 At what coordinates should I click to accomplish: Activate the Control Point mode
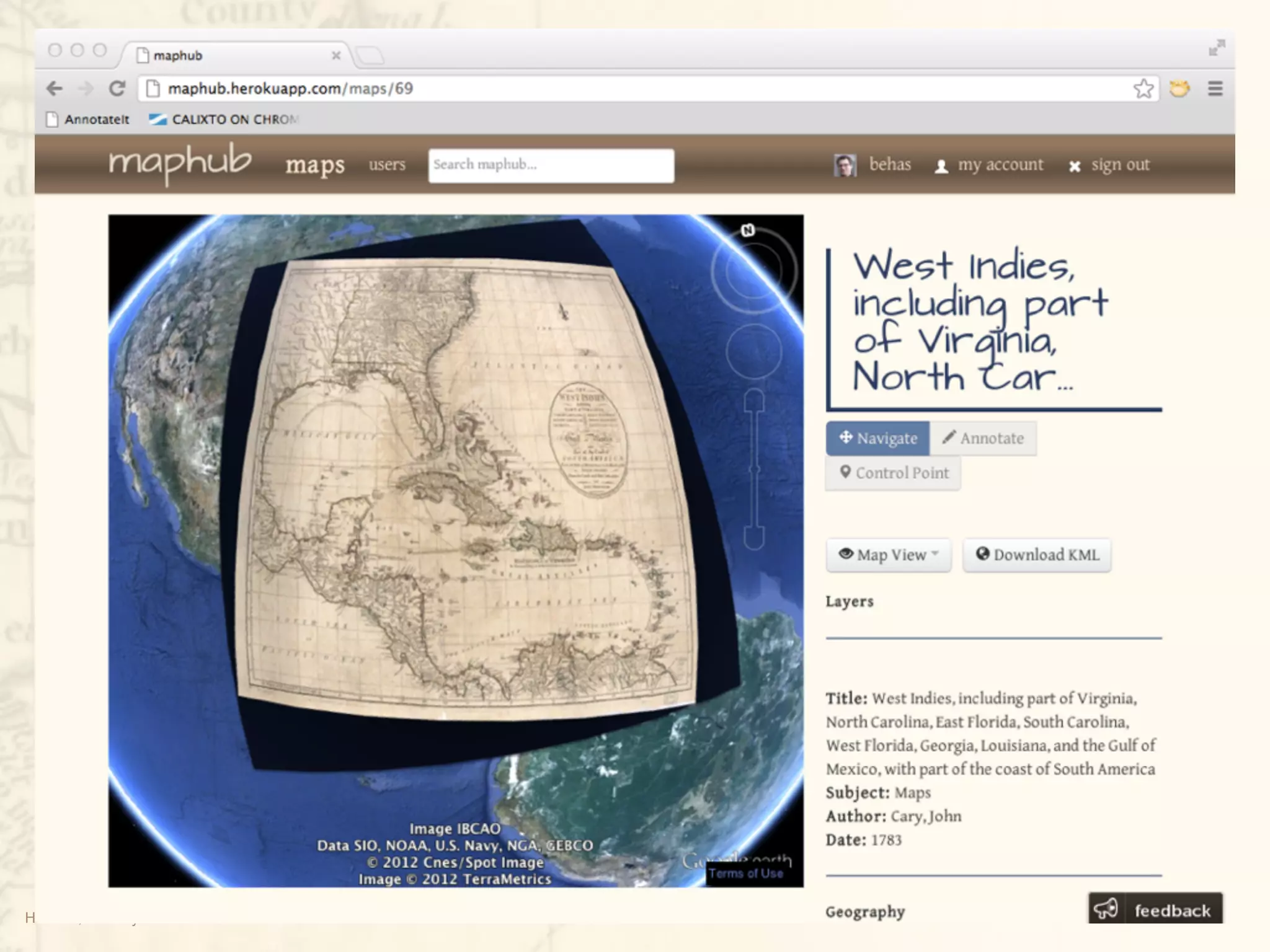coord(894,473)
